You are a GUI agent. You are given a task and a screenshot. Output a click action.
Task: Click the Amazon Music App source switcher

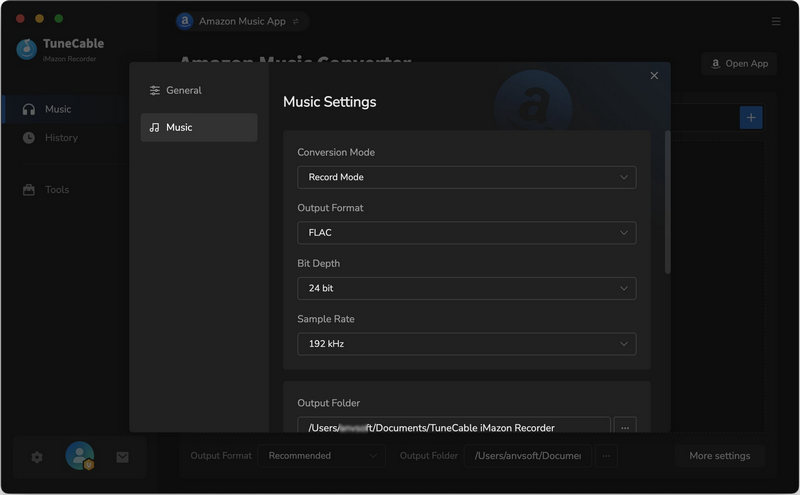[241, 21]
